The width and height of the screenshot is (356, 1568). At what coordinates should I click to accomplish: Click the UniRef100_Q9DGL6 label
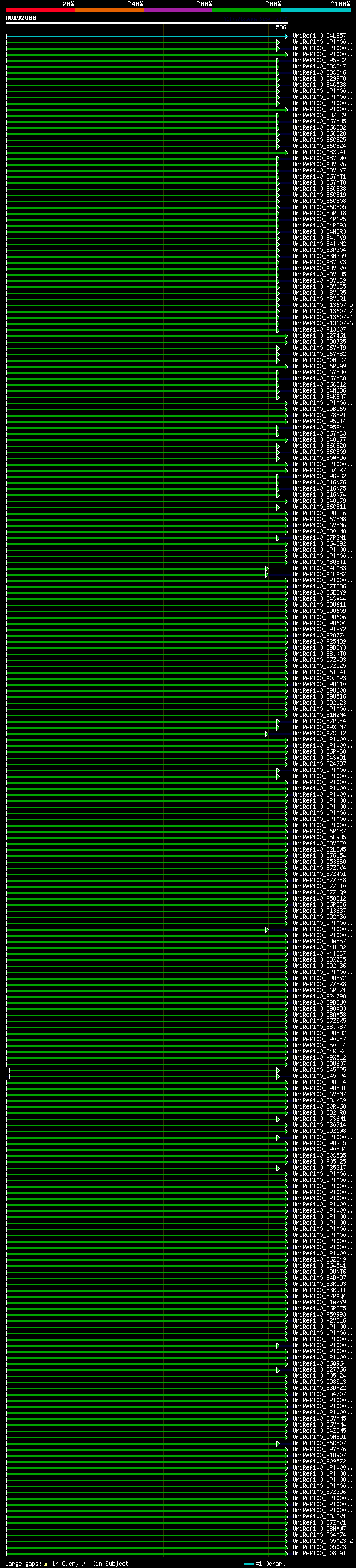(319, 513)
